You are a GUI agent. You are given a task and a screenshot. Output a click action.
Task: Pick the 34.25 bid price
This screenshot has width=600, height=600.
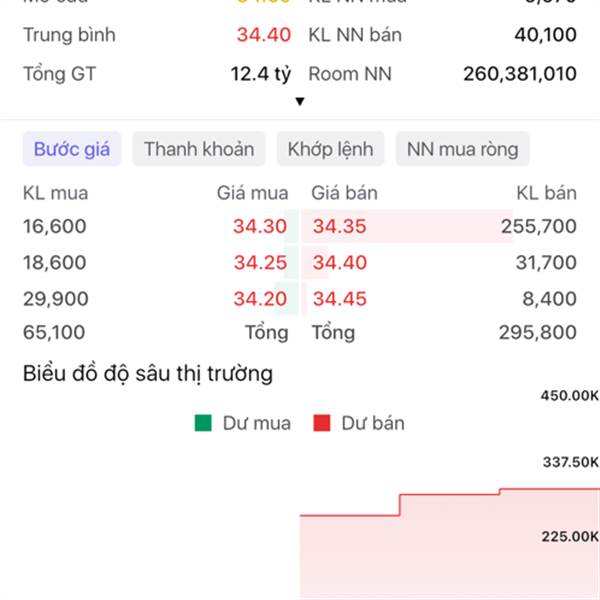[x=260, y=263]
